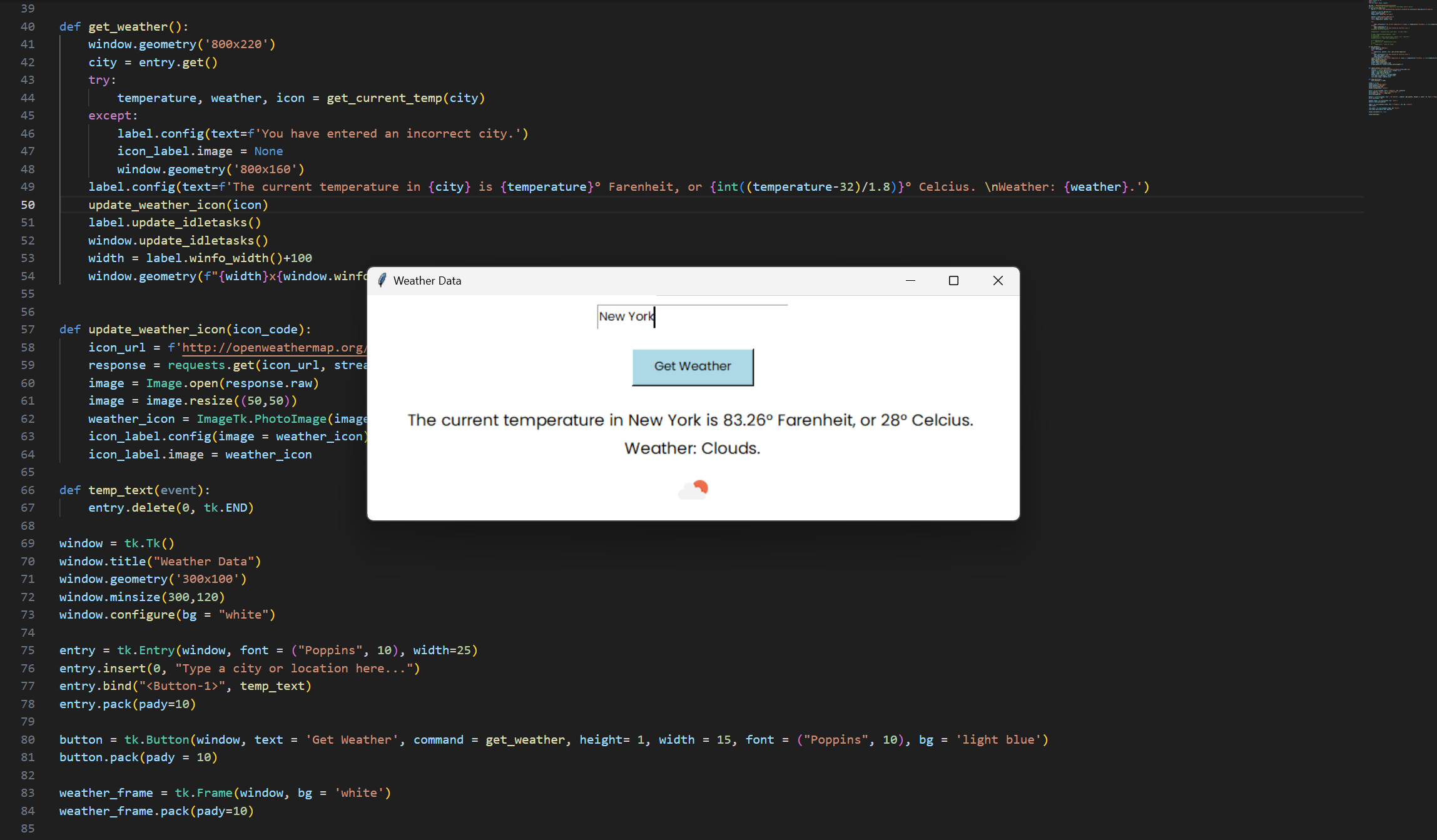This screenshot has height=840, width=1437.
Task: Select line number 40 in the gutter
Action: point(28,27)
